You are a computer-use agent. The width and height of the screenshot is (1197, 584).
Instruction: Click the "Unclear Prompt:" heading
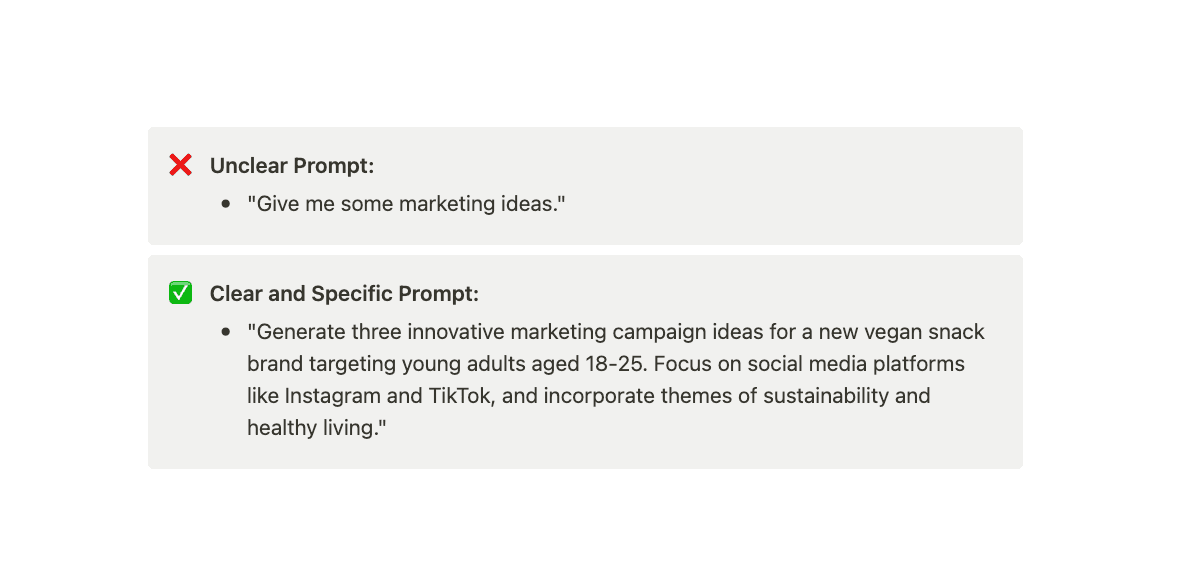click(x=292, y=165)
